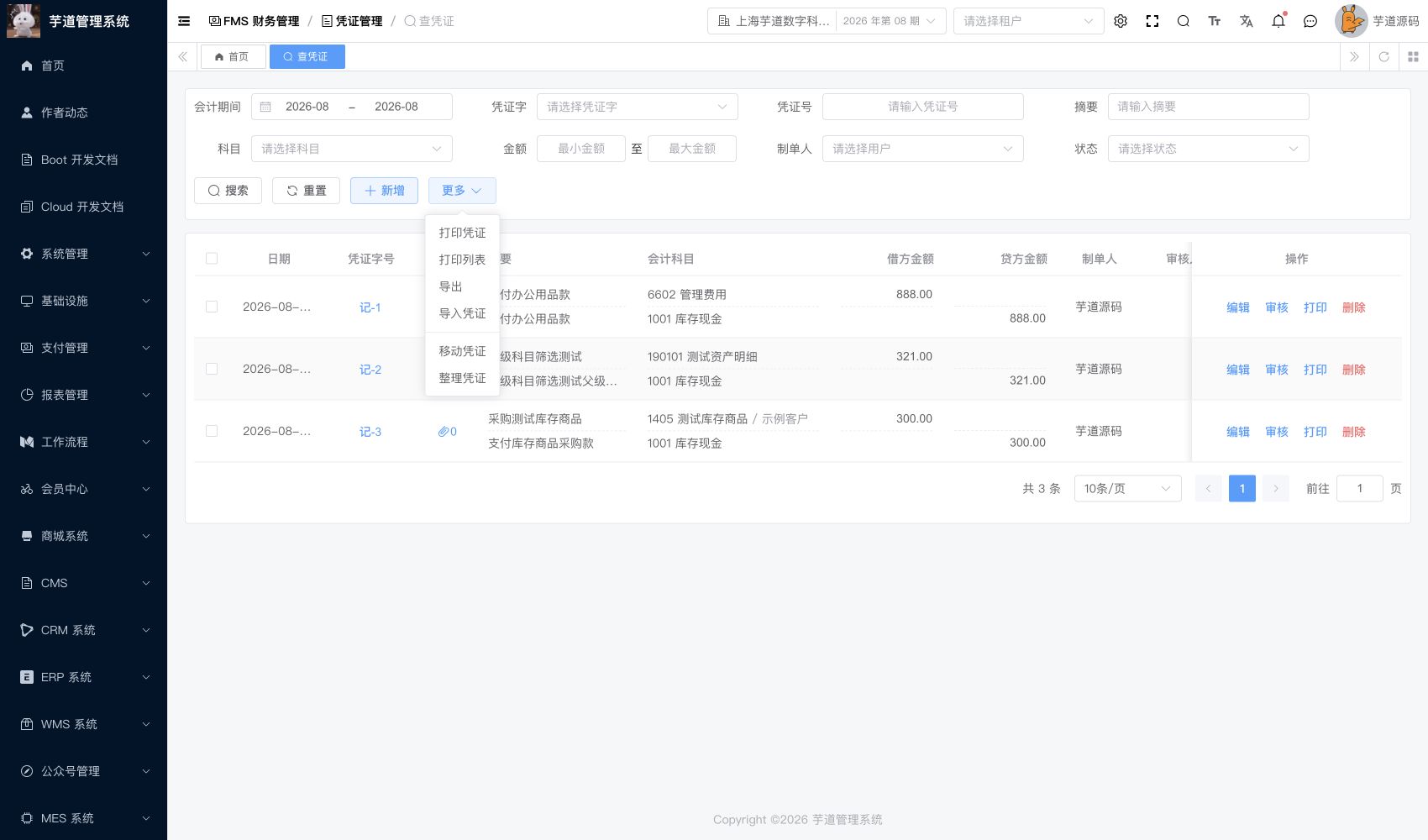Image resolution: width=1428 pixels, height=840 pixels.
Task: Choose 整理凭证 from the 更多 menu
Action: [x=463, y=378]
